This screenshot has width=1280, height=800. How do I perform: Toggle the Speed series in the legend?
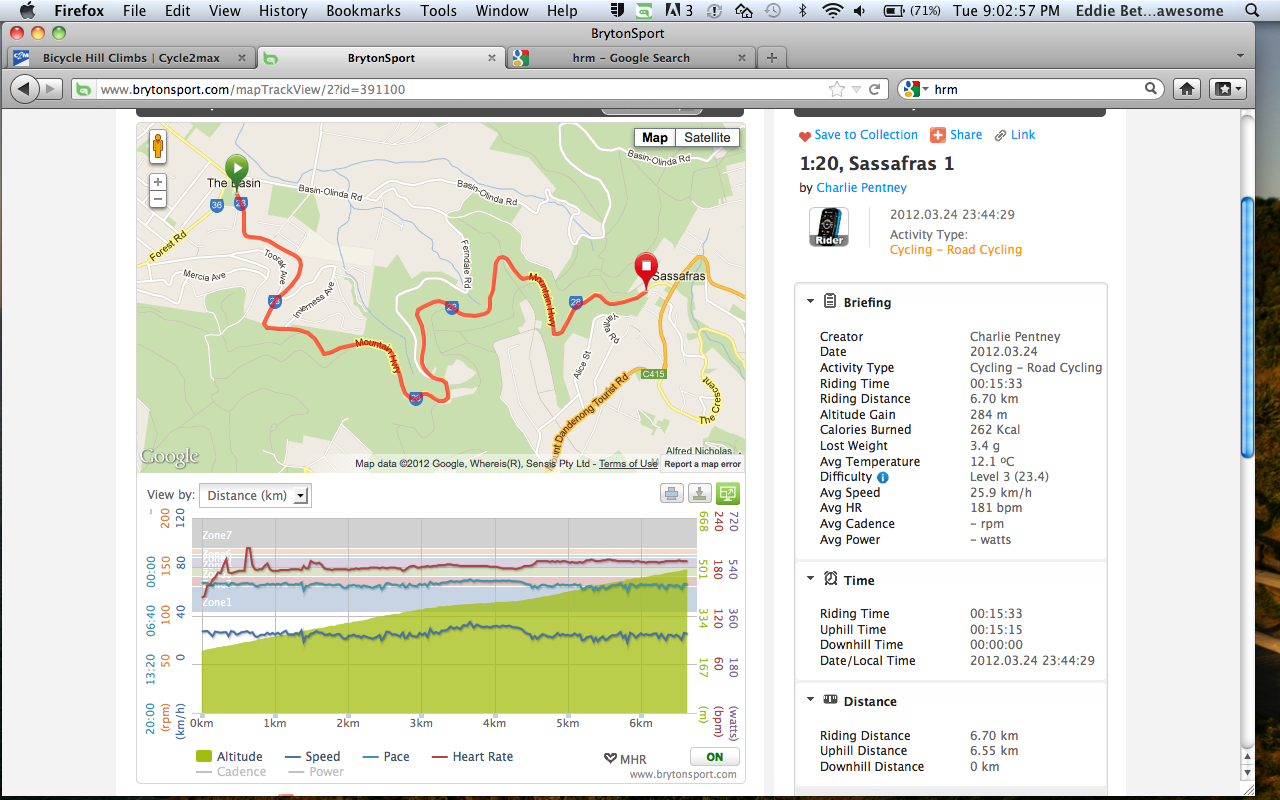(x=313, y=757)
